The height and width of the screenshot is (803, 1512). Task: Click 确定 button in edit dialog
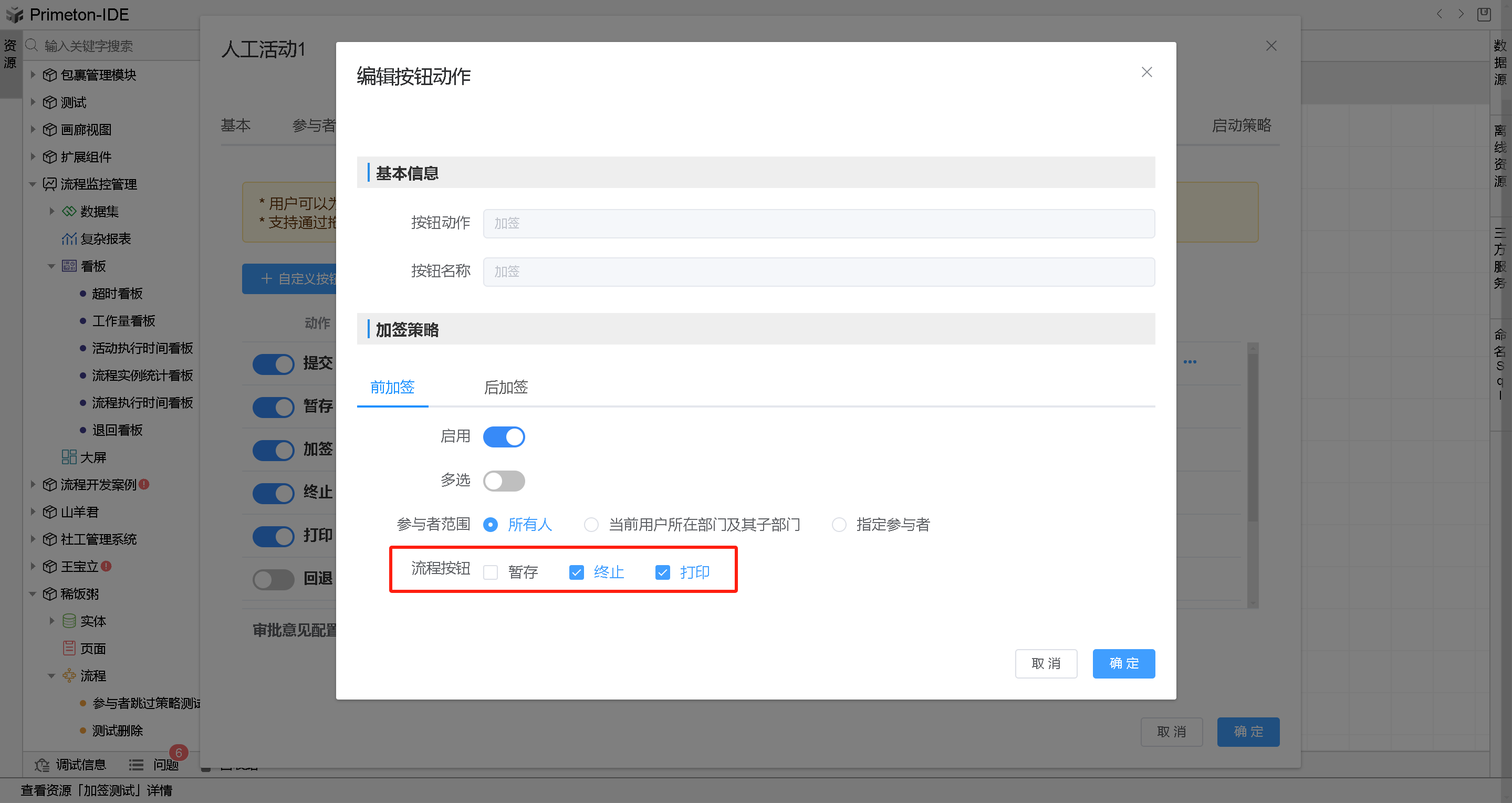pos(1123,663)
